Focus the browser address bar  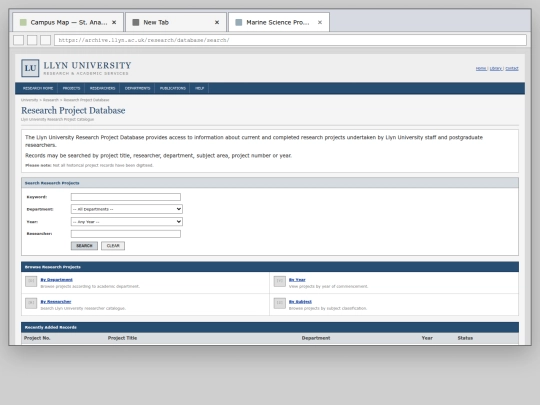(x=290, y=40)
